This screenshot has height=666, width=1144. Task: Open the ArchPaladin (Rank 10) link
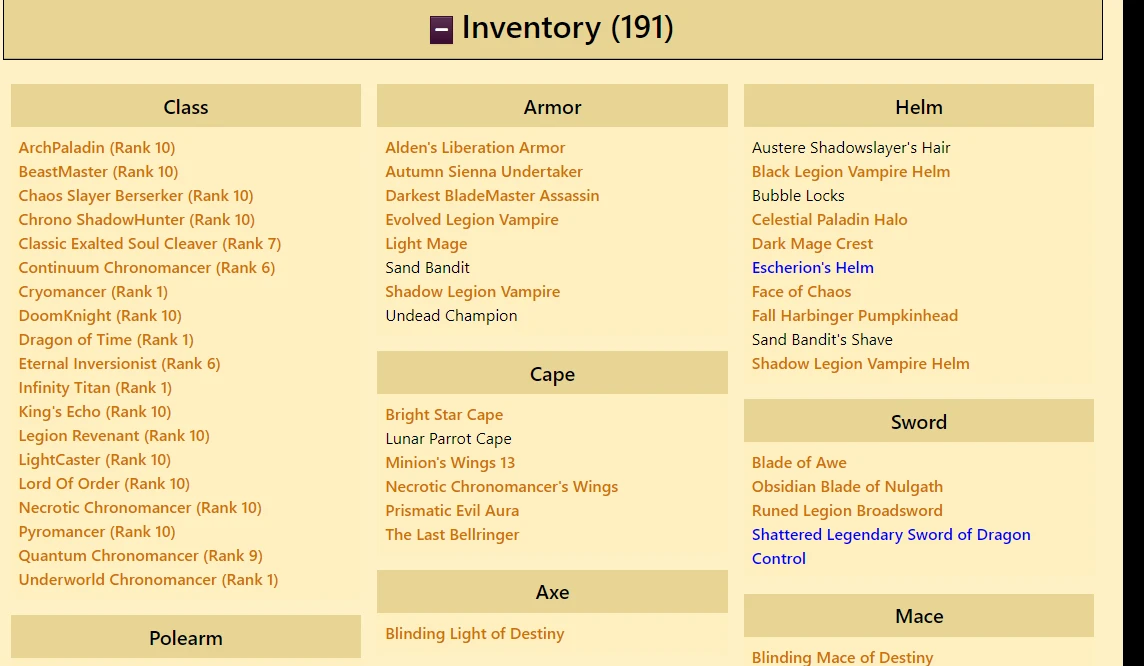pyautogui.click(x=97, y=147)
